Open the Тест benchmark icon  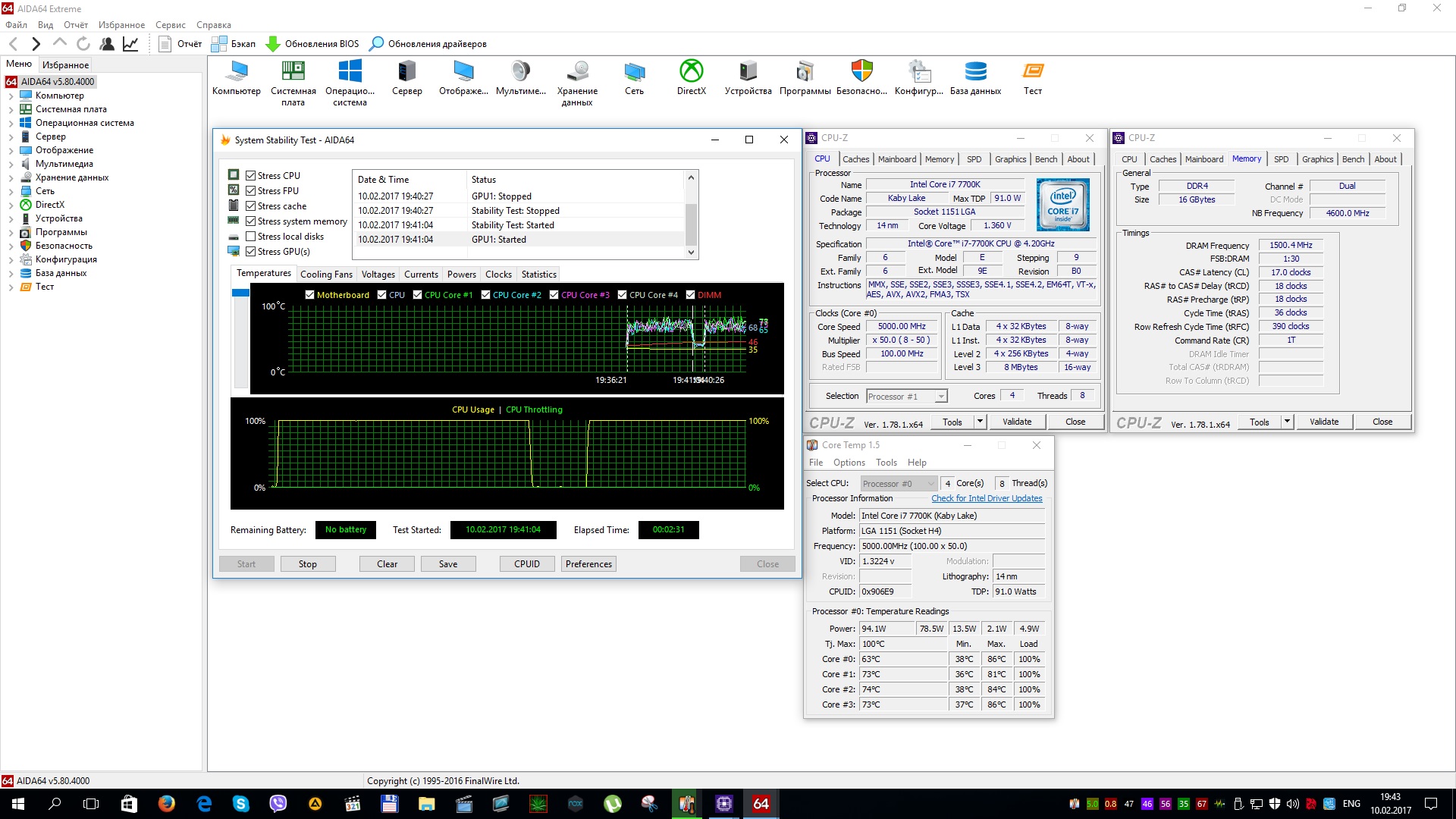tap(1032, 72)
